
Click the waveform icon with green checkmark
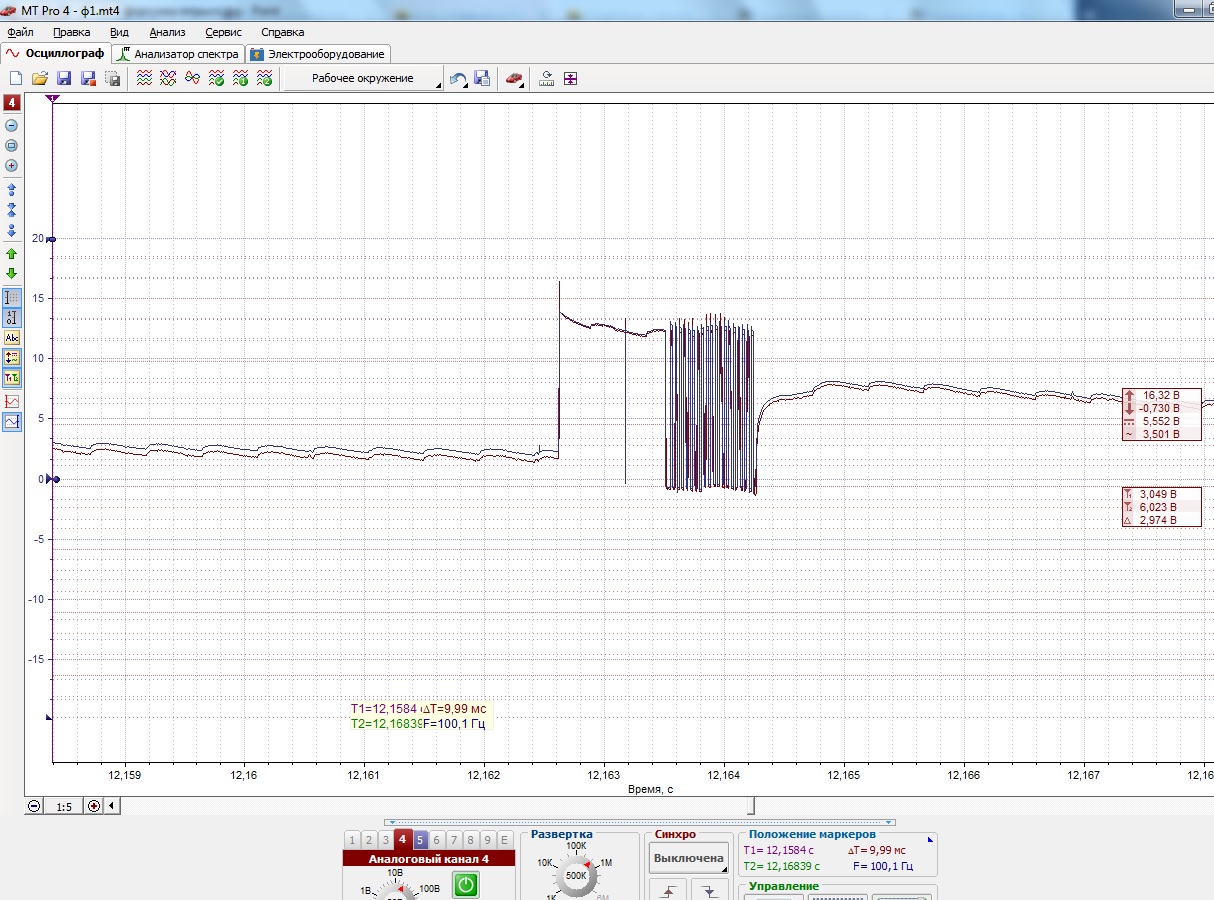point(216,78)
